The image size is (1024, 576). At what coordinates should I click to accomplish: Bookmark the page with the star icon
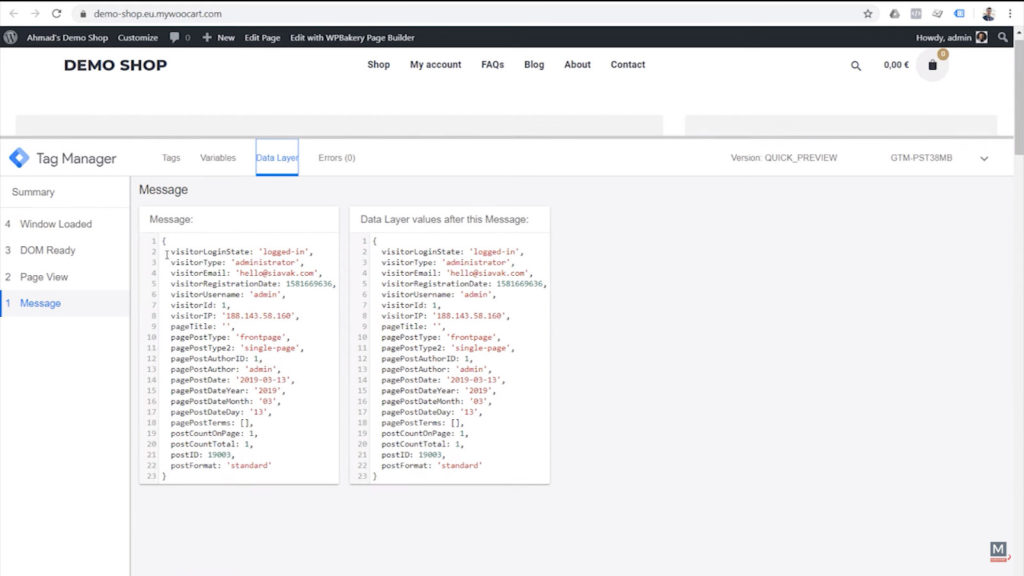pos(868,14)
